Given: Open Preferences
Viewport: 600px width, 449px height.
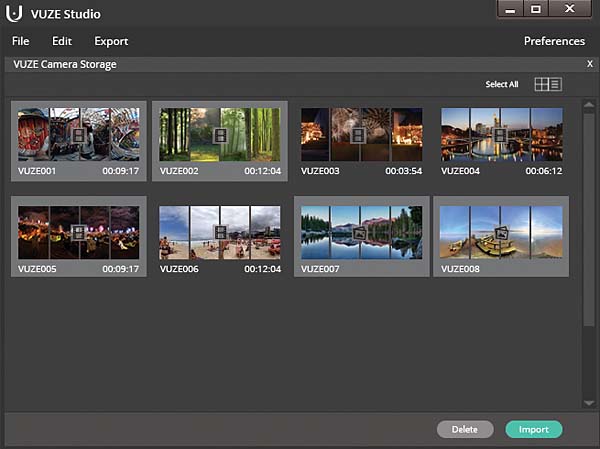Looking at the screenshot, I should pos(554,41).
